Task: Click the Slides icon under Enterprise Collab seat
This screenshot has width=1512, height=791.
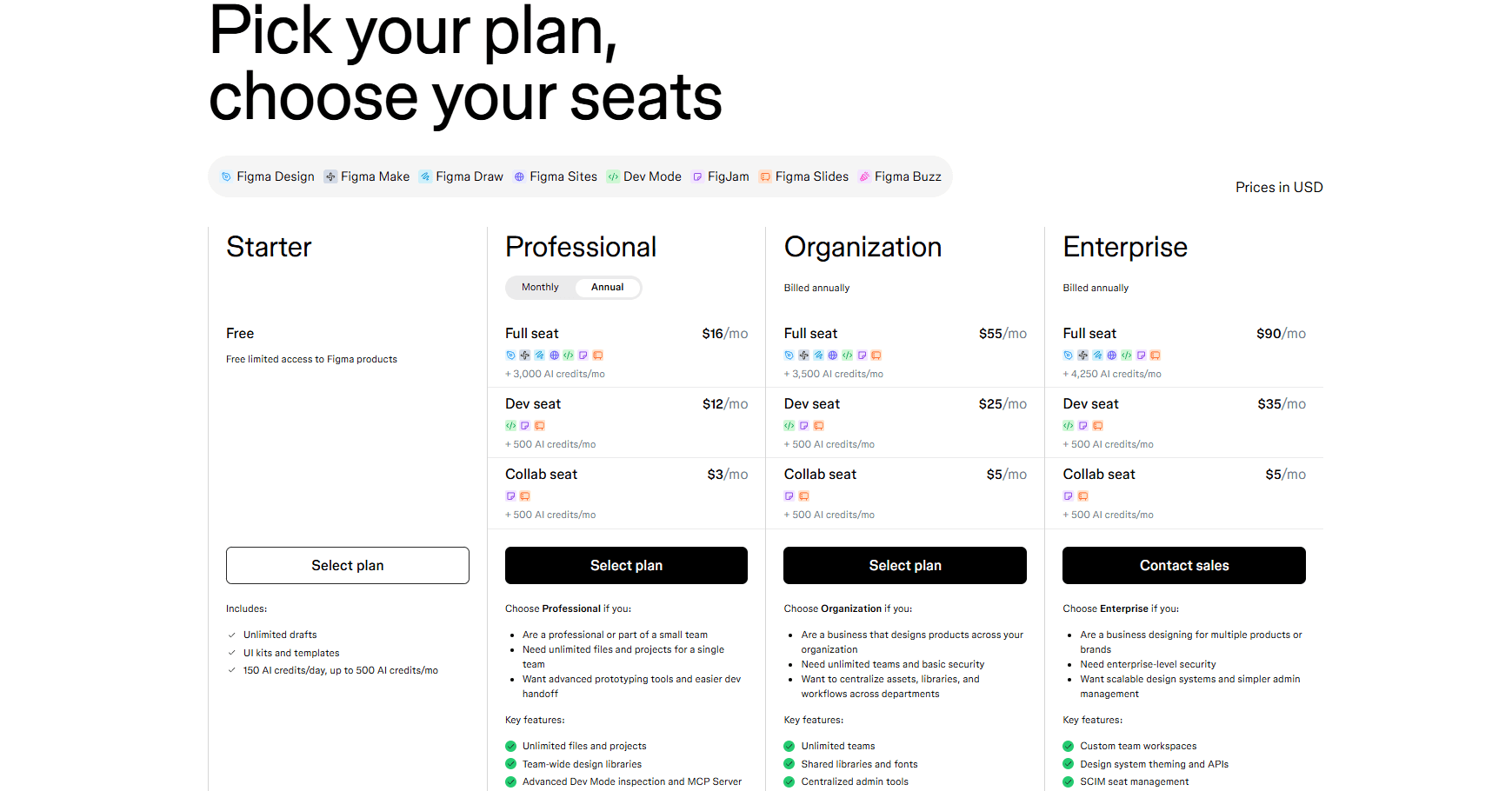Action: (x=1082, y=495)
